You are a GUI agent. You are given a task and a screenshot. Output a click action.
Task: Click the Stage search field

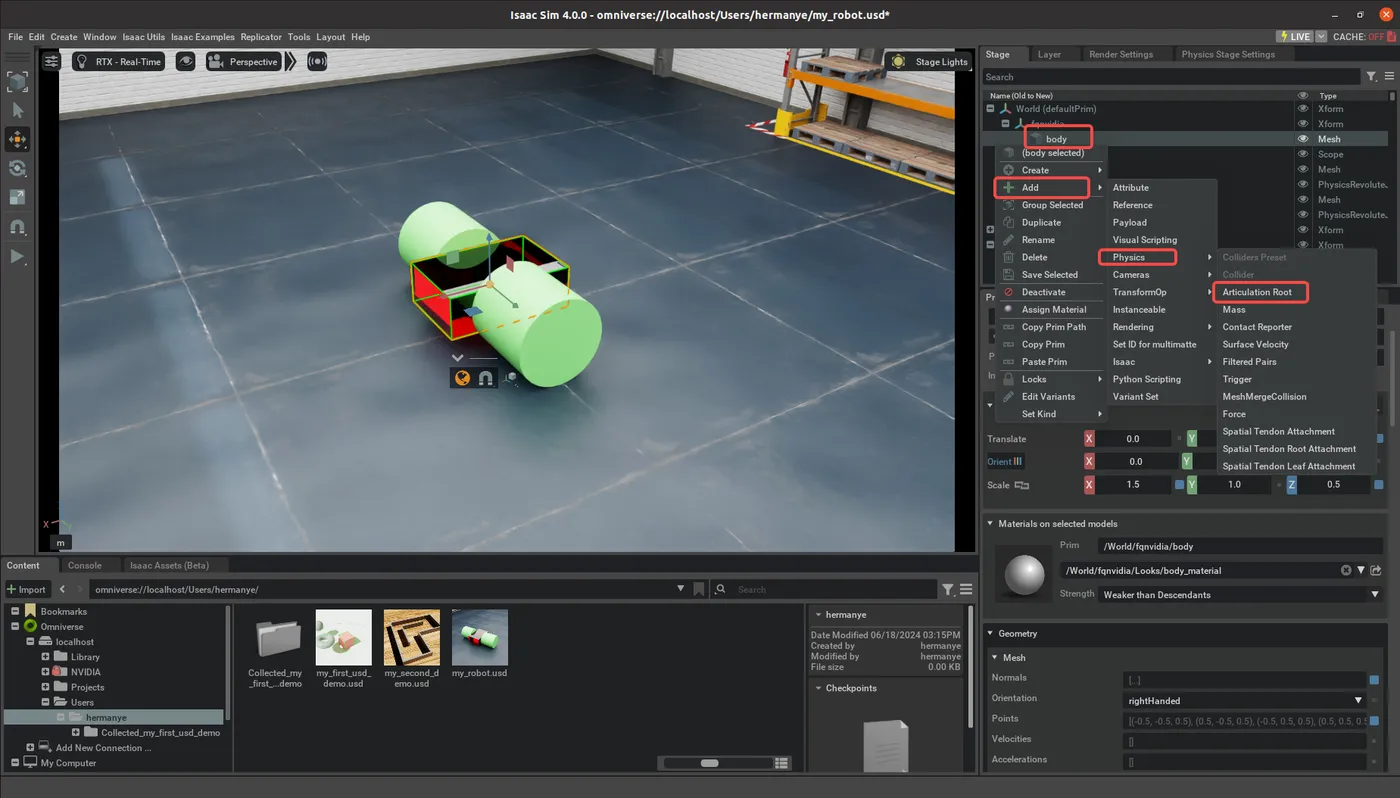[x=1171, y=77]
